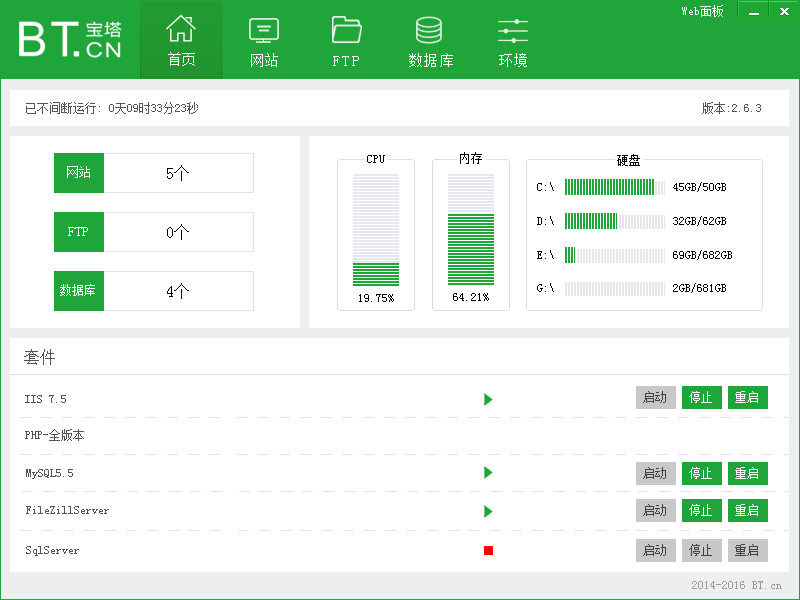Viewport: 800px width, 600px height.
Task: Click the 5个 website count
Action: [178, 173]
